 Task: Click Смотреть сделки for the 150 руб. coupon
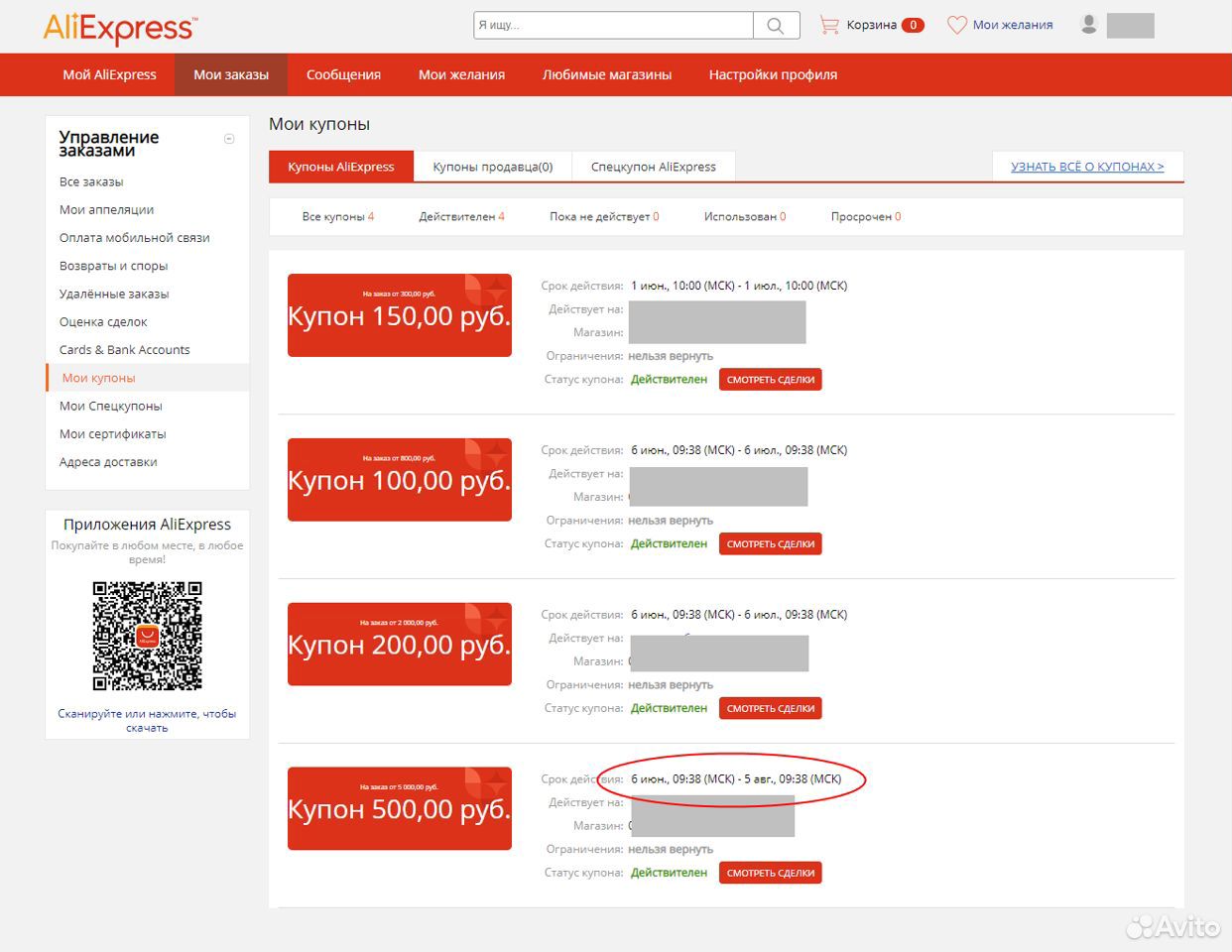(770, 380)
